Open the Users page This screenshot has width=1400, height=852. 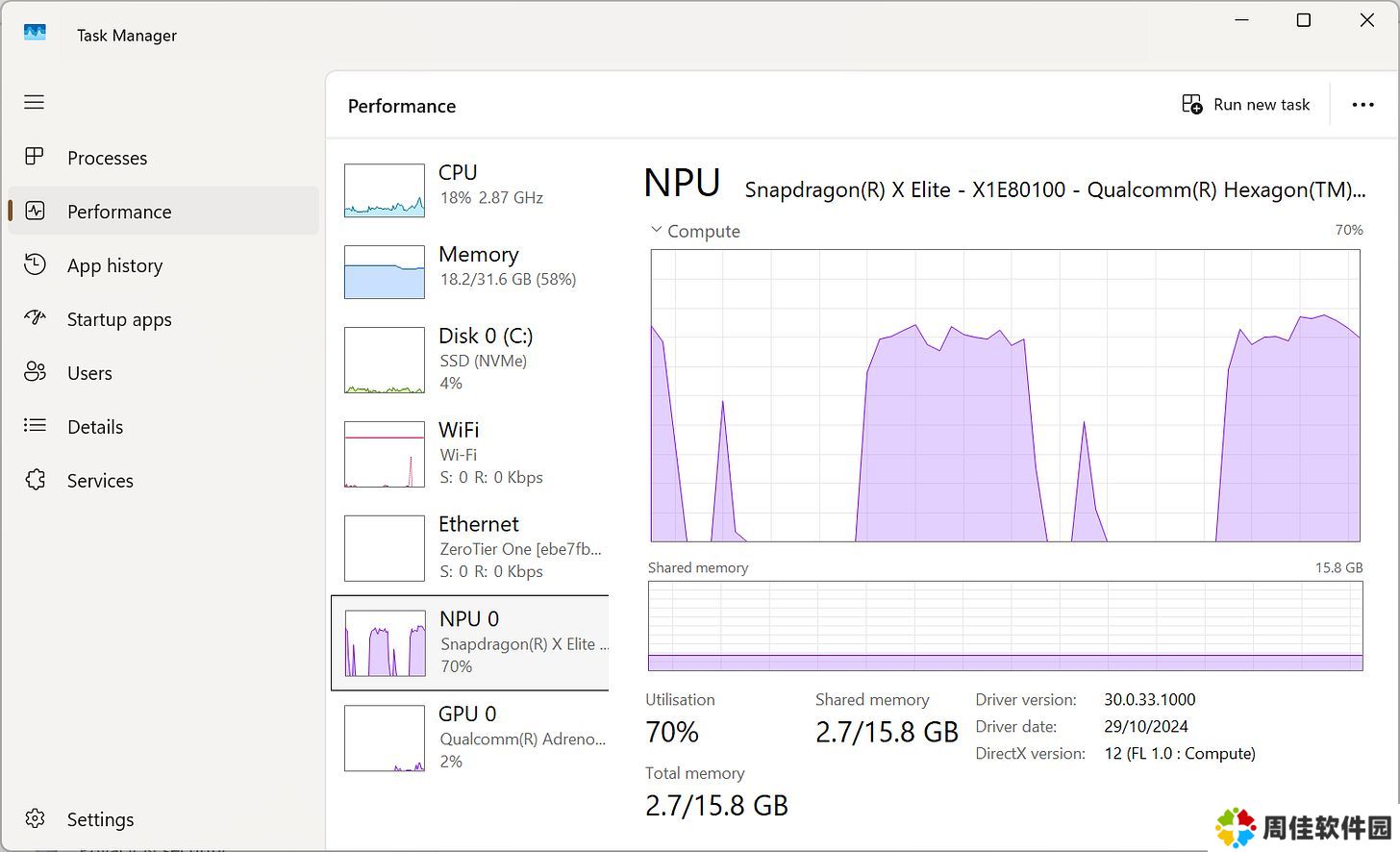tap(163, 373)
